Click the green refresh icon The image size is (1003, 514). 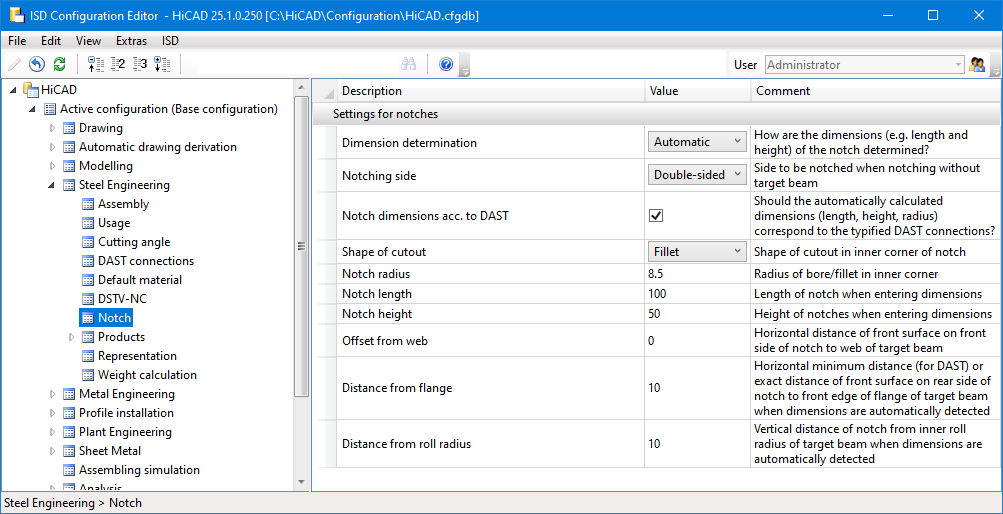pyautogui.click(x=59, y=64)
